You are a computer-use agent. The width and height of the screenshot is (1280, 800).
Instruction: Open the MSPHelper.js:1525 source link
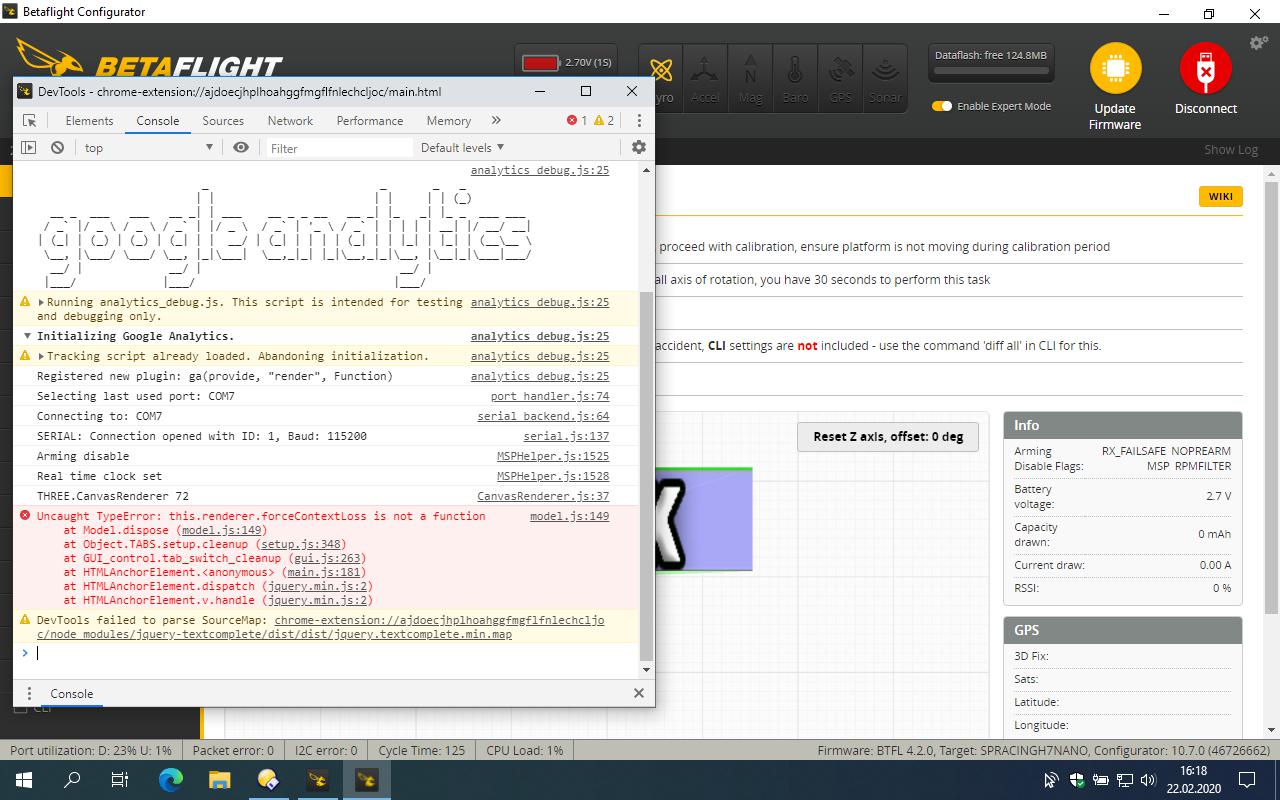[x=553, y=456]
